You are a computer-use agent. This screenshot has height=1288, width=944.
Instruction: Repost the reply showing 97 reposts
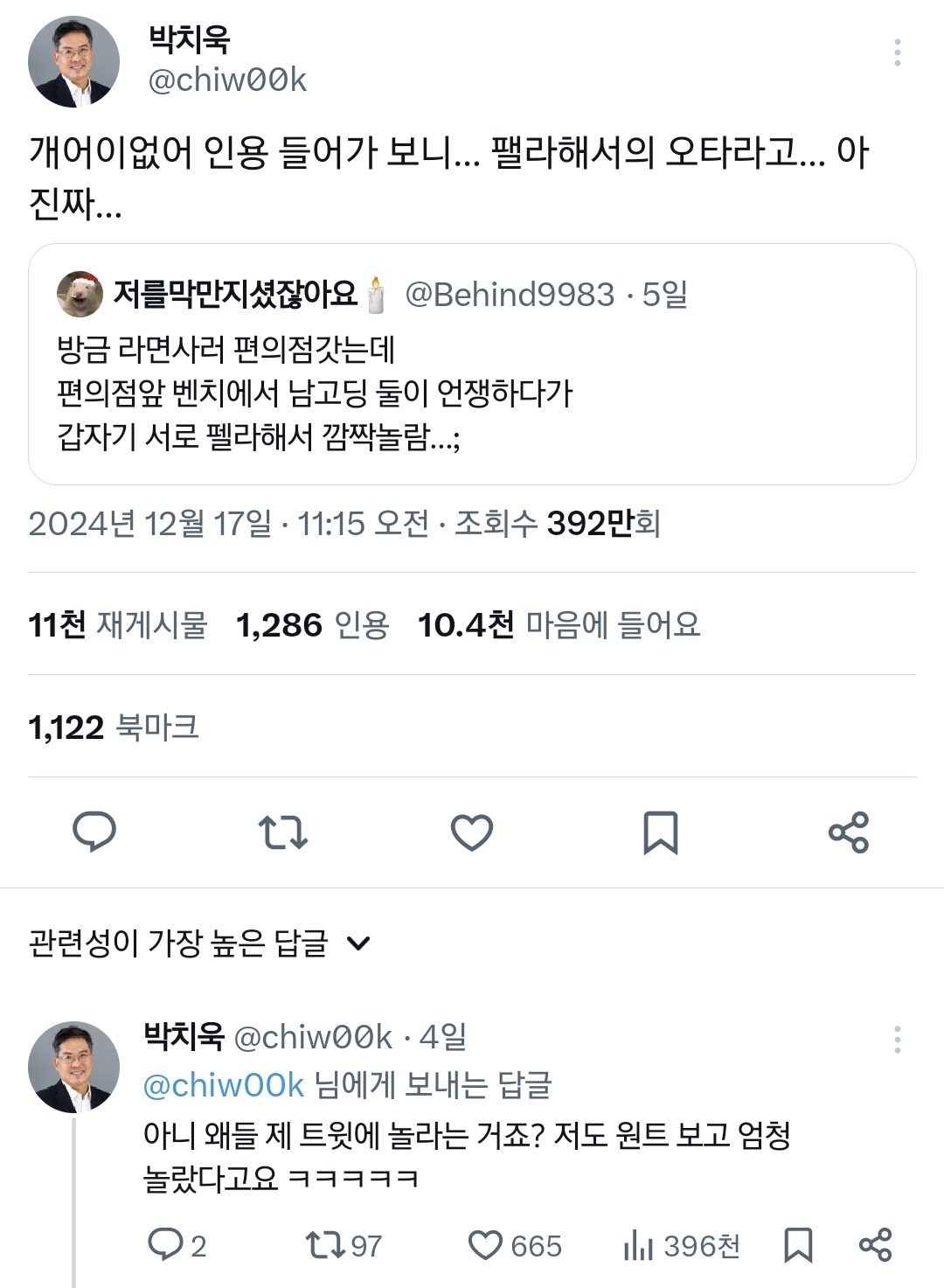(344, 1245)
